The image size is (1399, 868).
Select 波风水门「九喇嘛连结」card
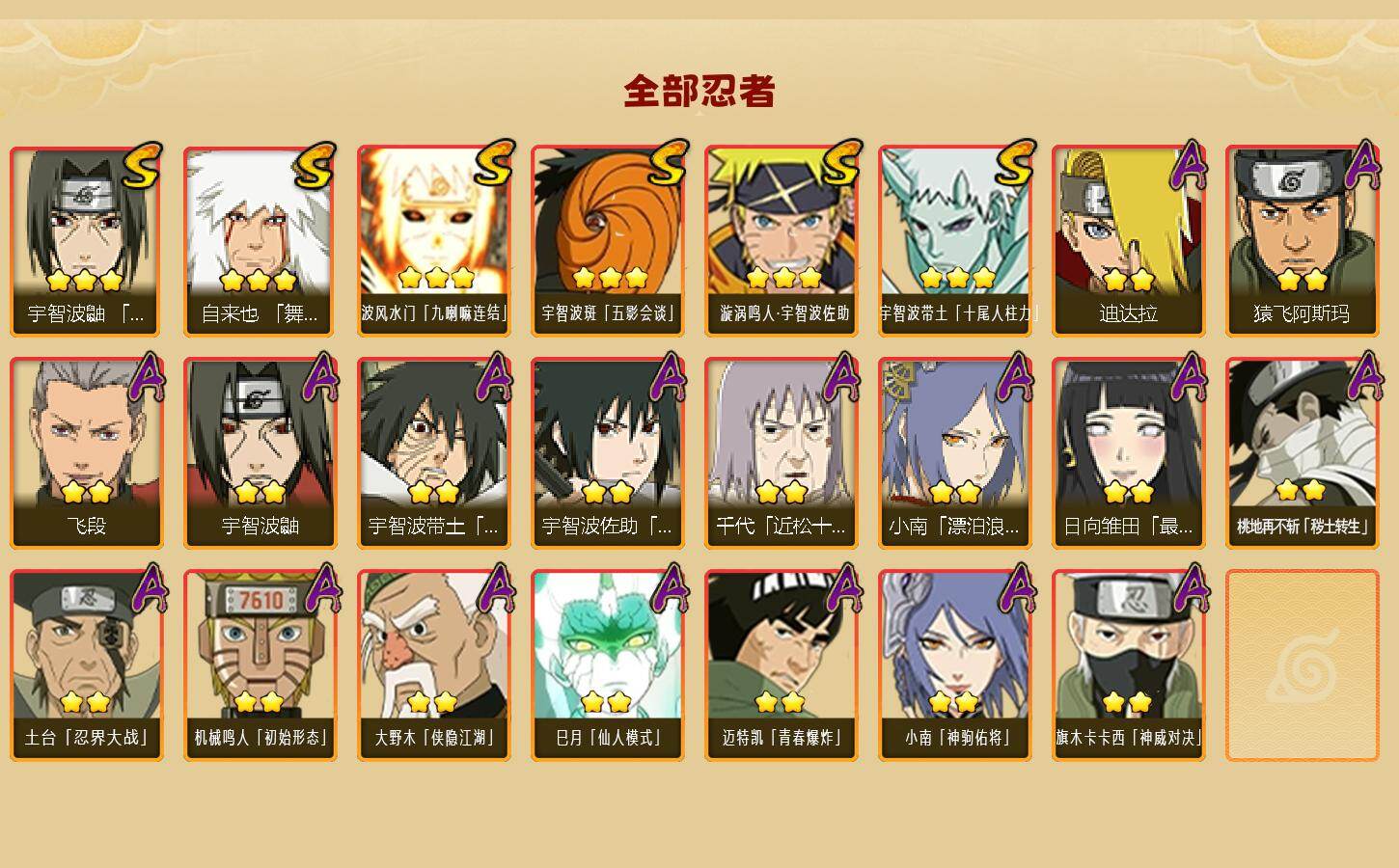click(433, 241)
